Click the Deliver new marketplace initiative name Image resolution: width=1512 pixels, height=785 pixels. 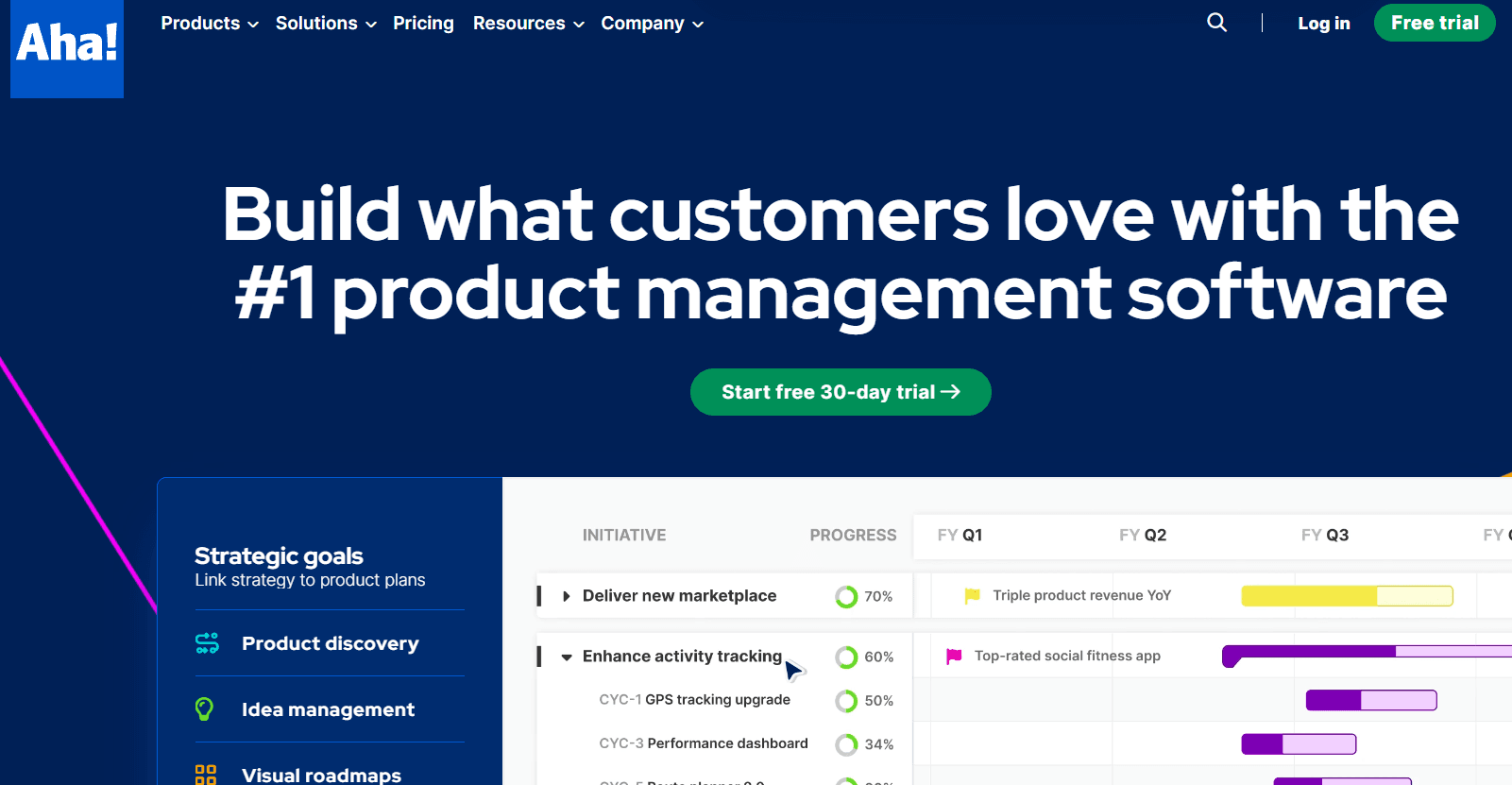(x=679, y=596)
